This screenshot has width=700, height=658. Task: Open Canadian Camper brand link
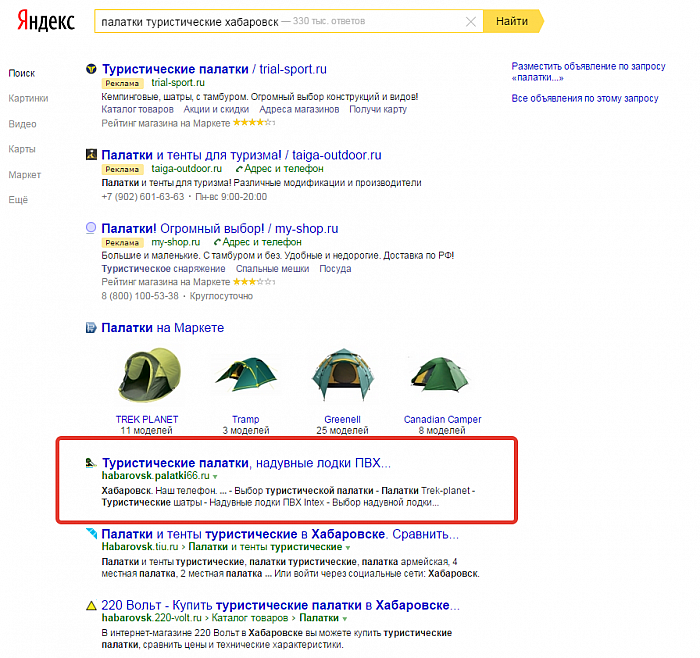coord(442,420)
